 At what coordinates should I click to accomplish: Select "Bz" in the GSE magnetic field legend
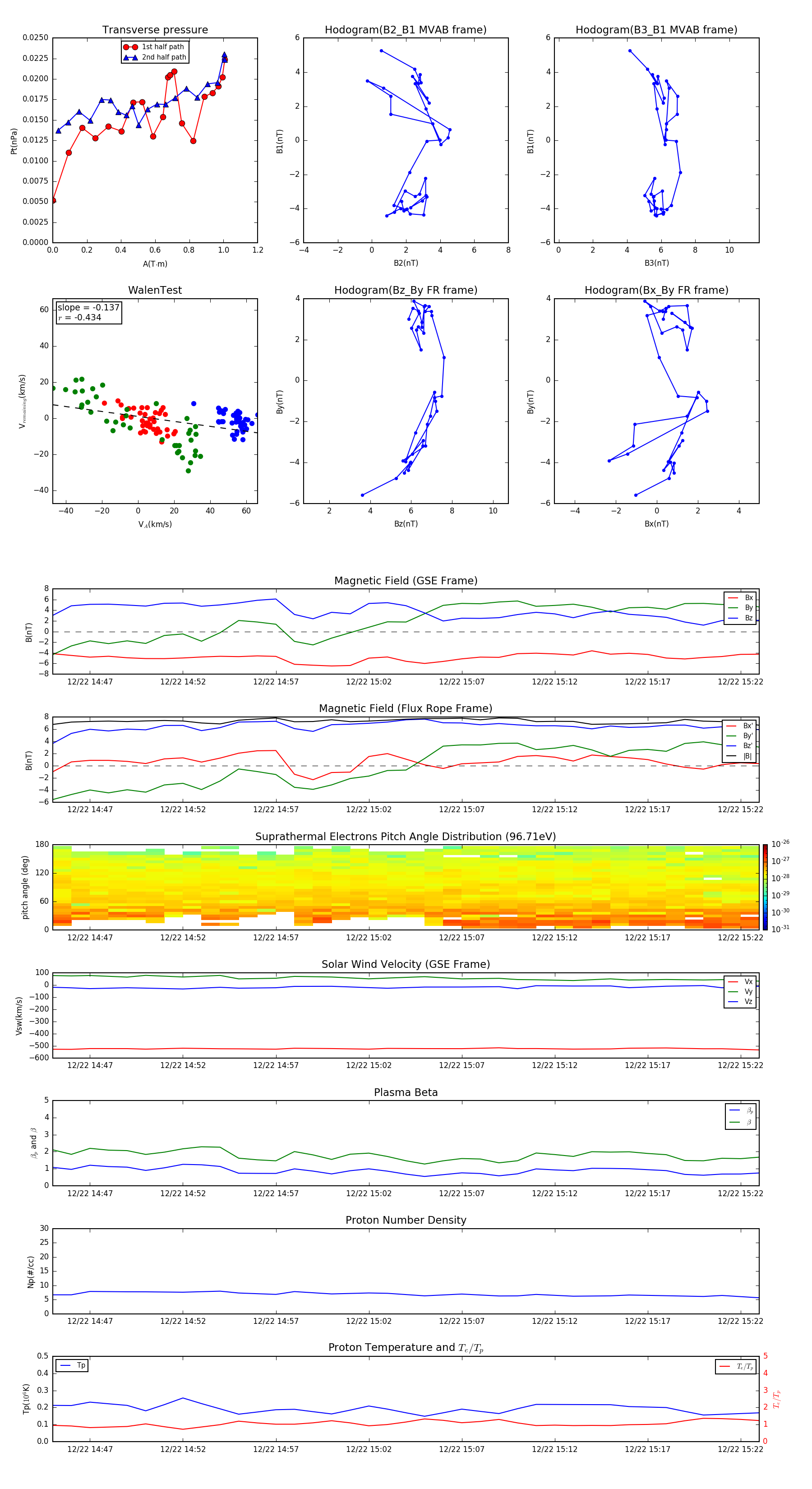tap(741, 619)
